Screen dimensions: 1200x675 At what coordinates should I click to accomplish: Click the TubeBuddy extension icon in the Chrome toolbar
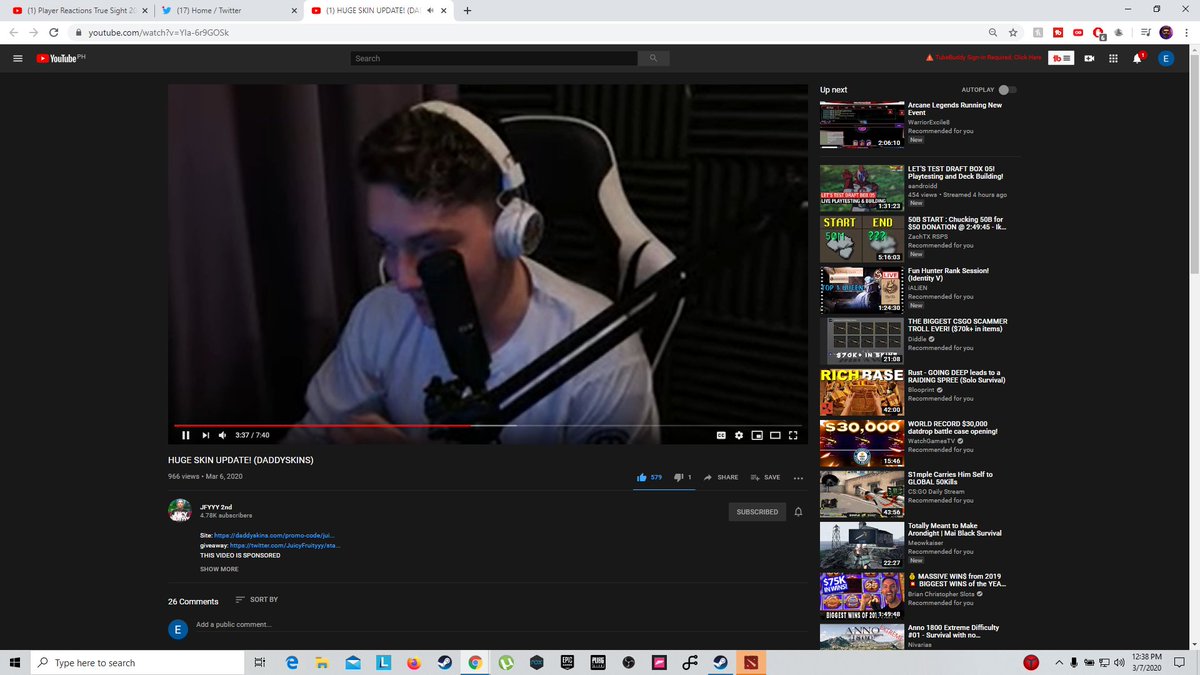coord(1059,32)
